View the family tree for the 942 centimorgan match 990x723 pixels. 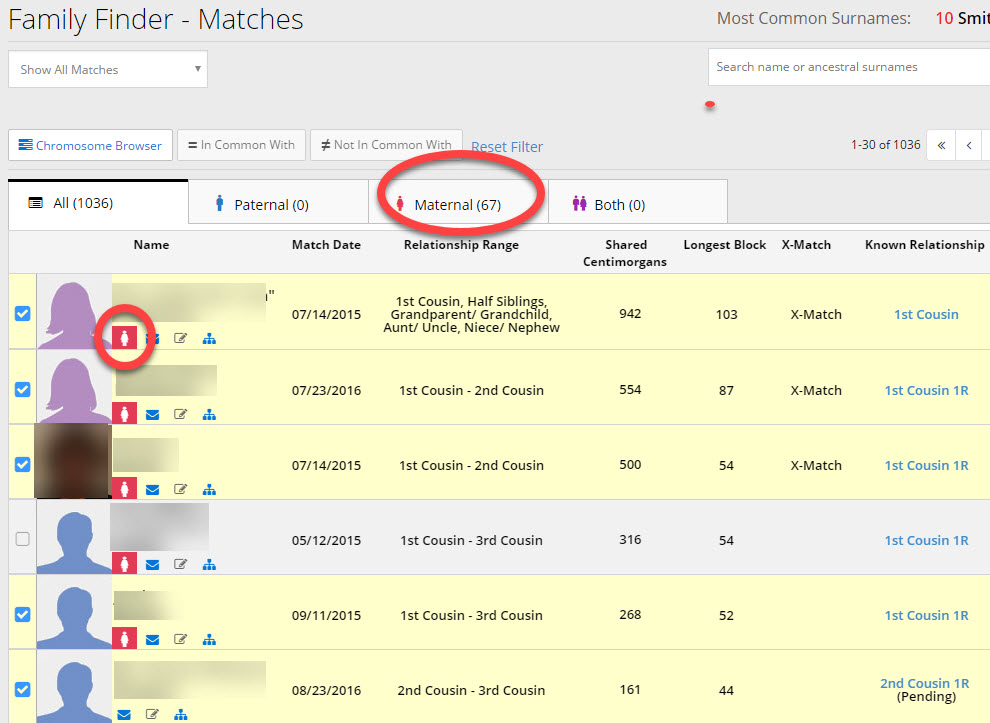209,339
